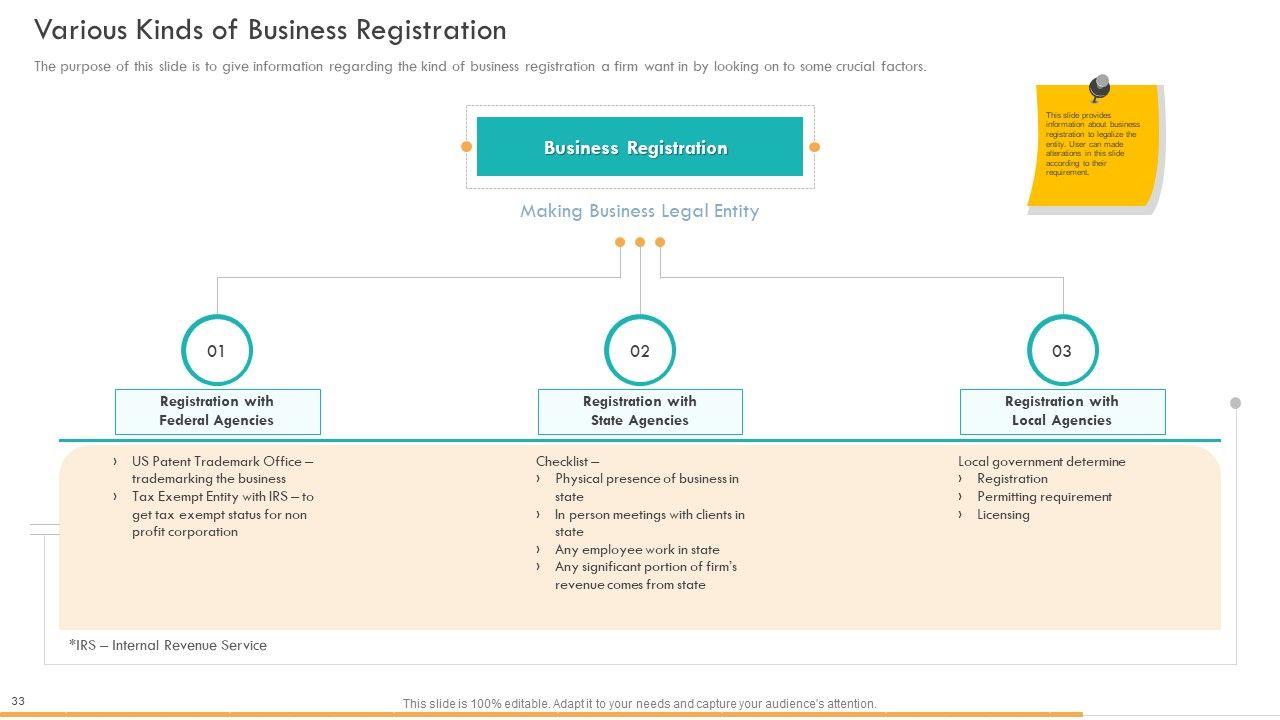The width and height of the screenshot is (1280, 720).
Task: Click orange dot left of Business Registration
Action: tap(466, 147)
